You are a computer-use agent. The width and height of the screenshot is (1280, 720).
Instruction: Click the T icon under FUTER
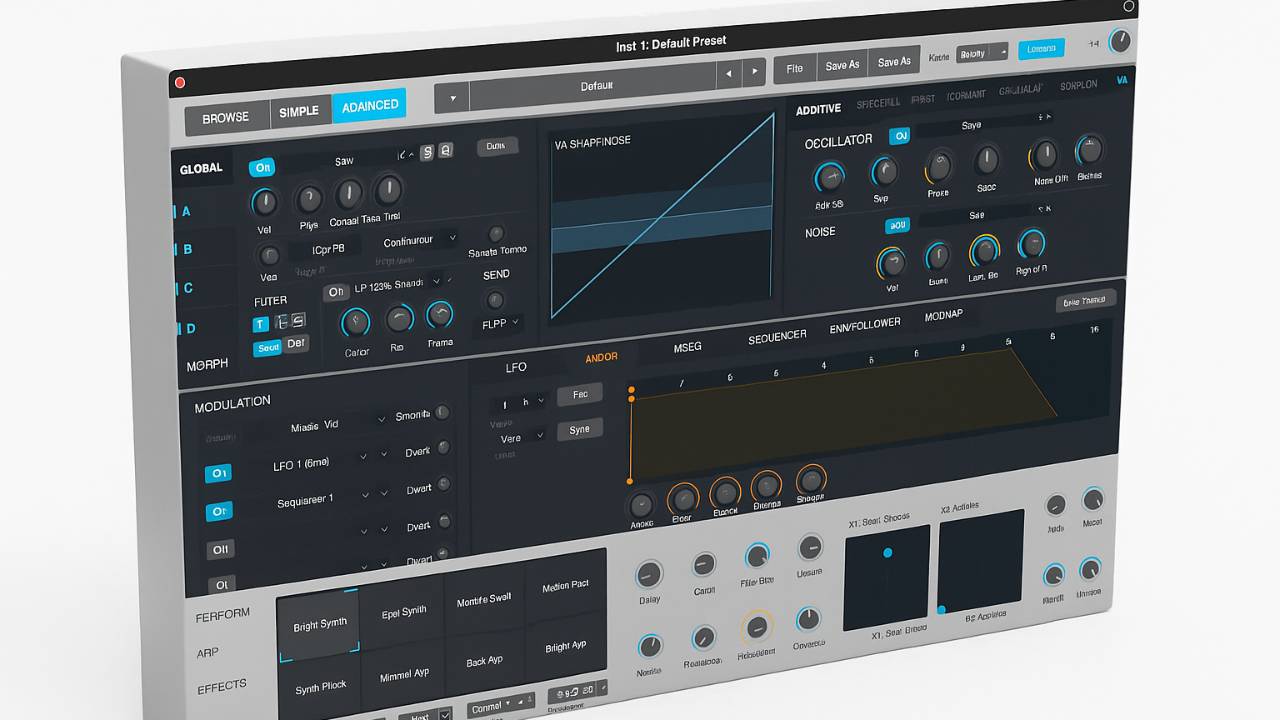tap(260, 324)
